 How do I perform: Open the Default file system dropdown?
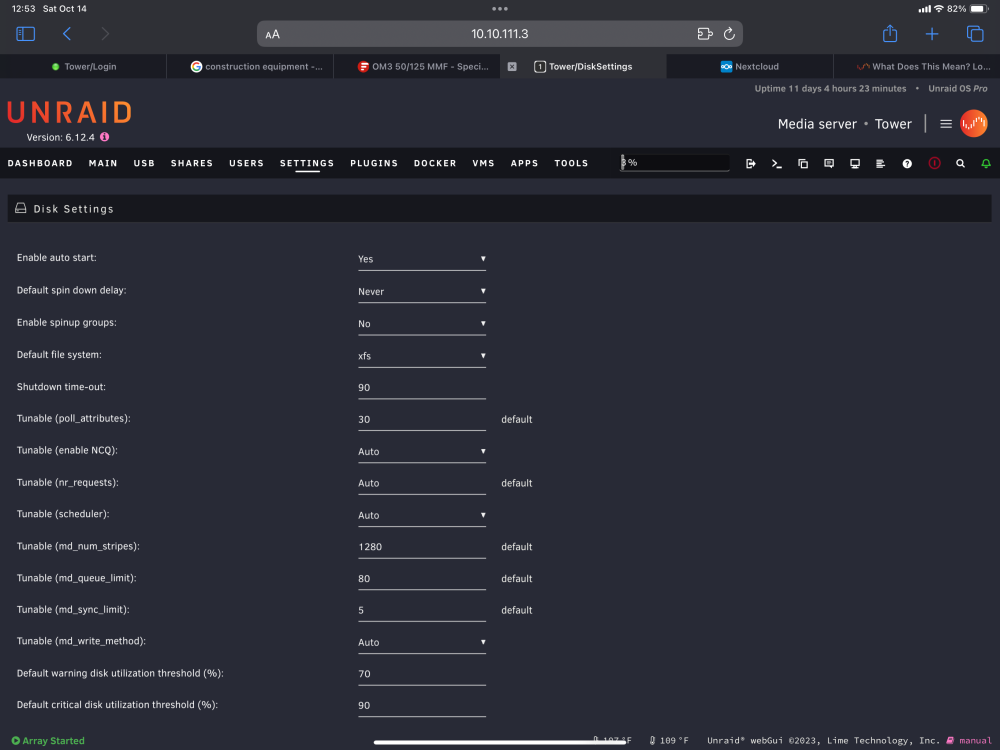click(422, 356)
